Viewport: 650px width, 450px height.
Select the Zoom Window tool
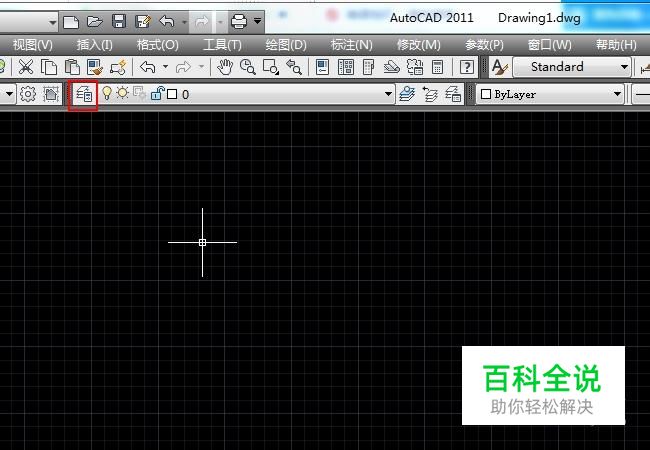point(271,67)
